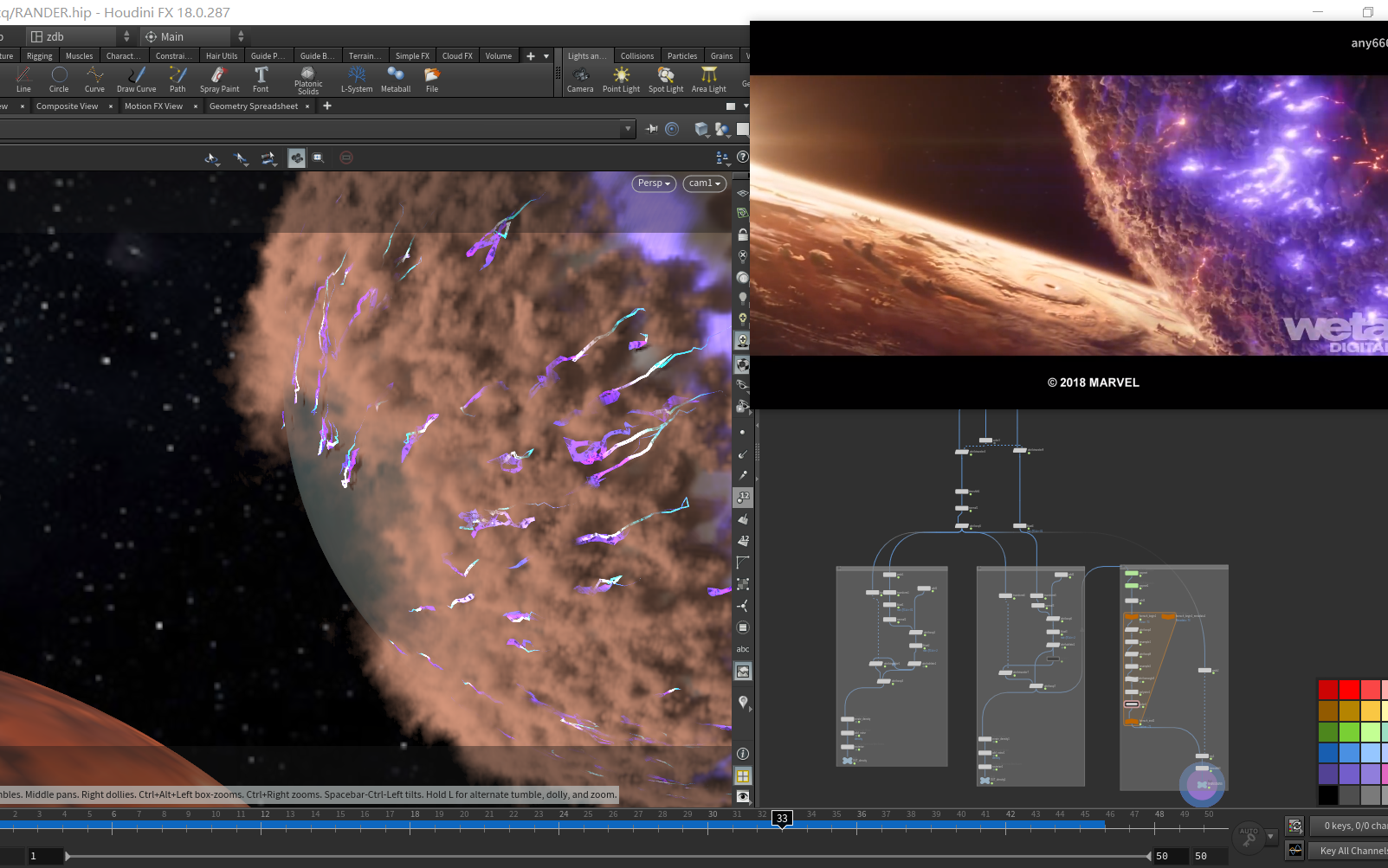
Task: Select the Circle shelf tool
Action: pos(59,80)
